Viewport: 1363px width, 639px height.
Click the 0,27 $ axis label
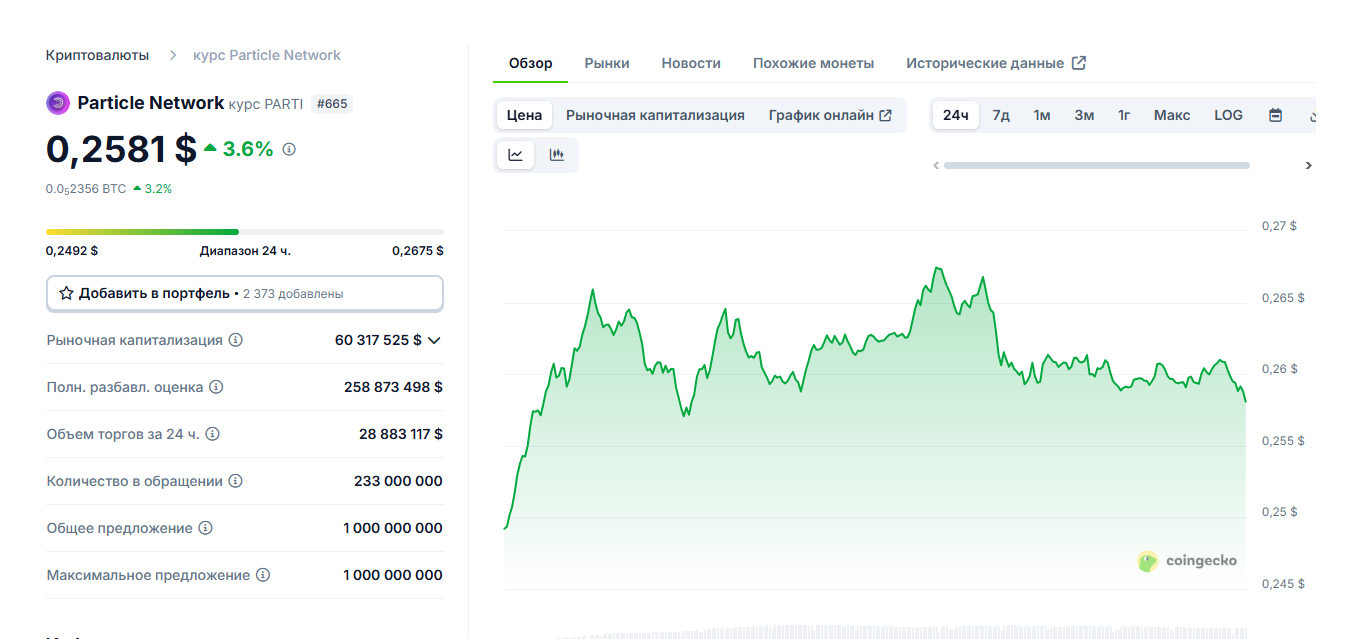1279,226
